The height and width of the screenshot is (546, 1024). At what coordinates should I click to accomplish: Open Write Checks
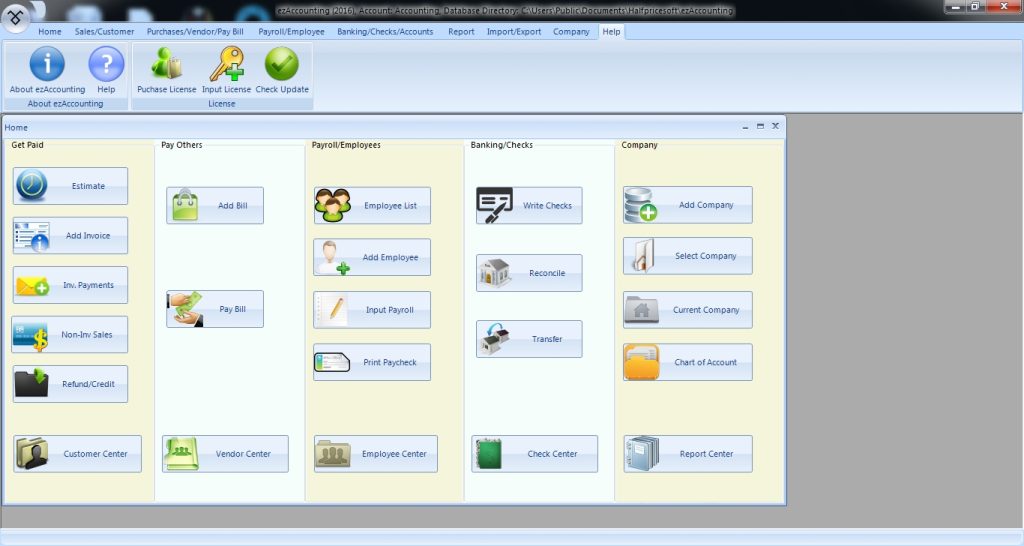point(529,206)
